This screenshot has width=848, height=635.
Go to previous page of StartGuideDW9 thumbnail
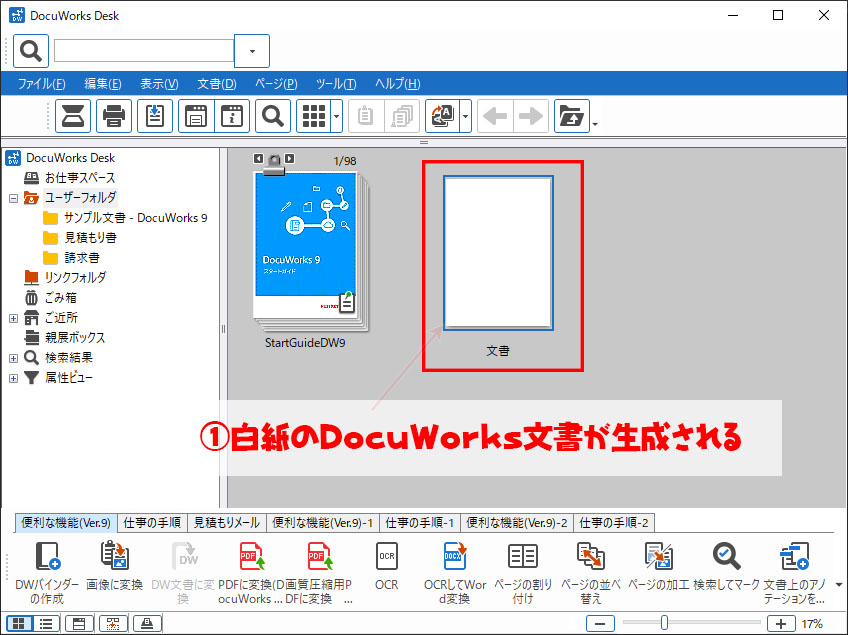coord(259,158)
